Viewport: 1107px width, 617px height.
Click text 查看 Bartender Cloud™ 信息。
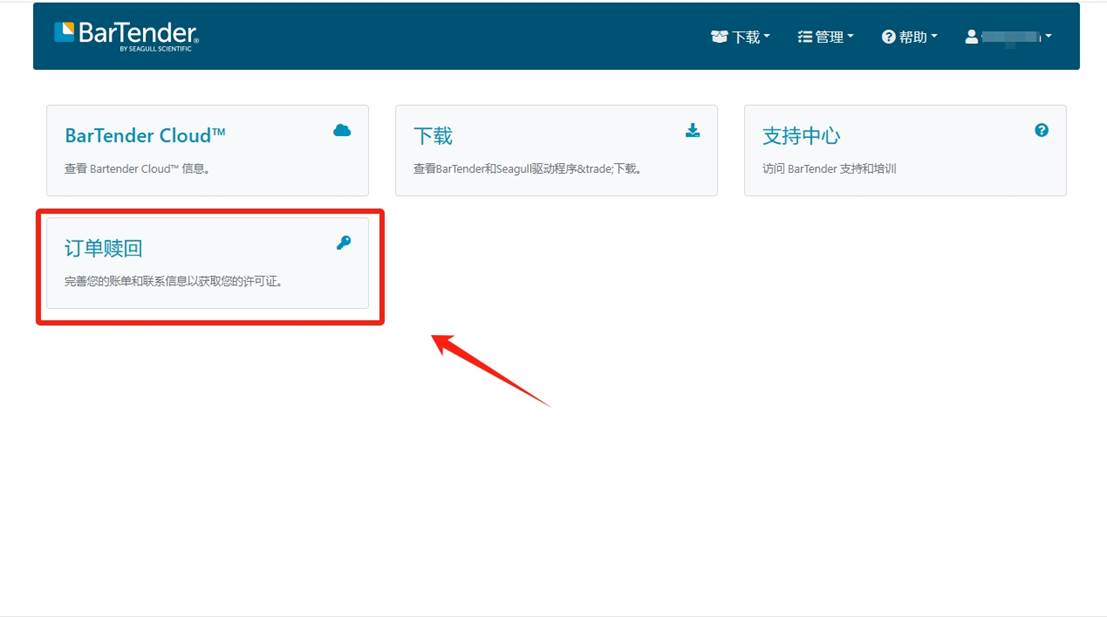coord(137,169)
